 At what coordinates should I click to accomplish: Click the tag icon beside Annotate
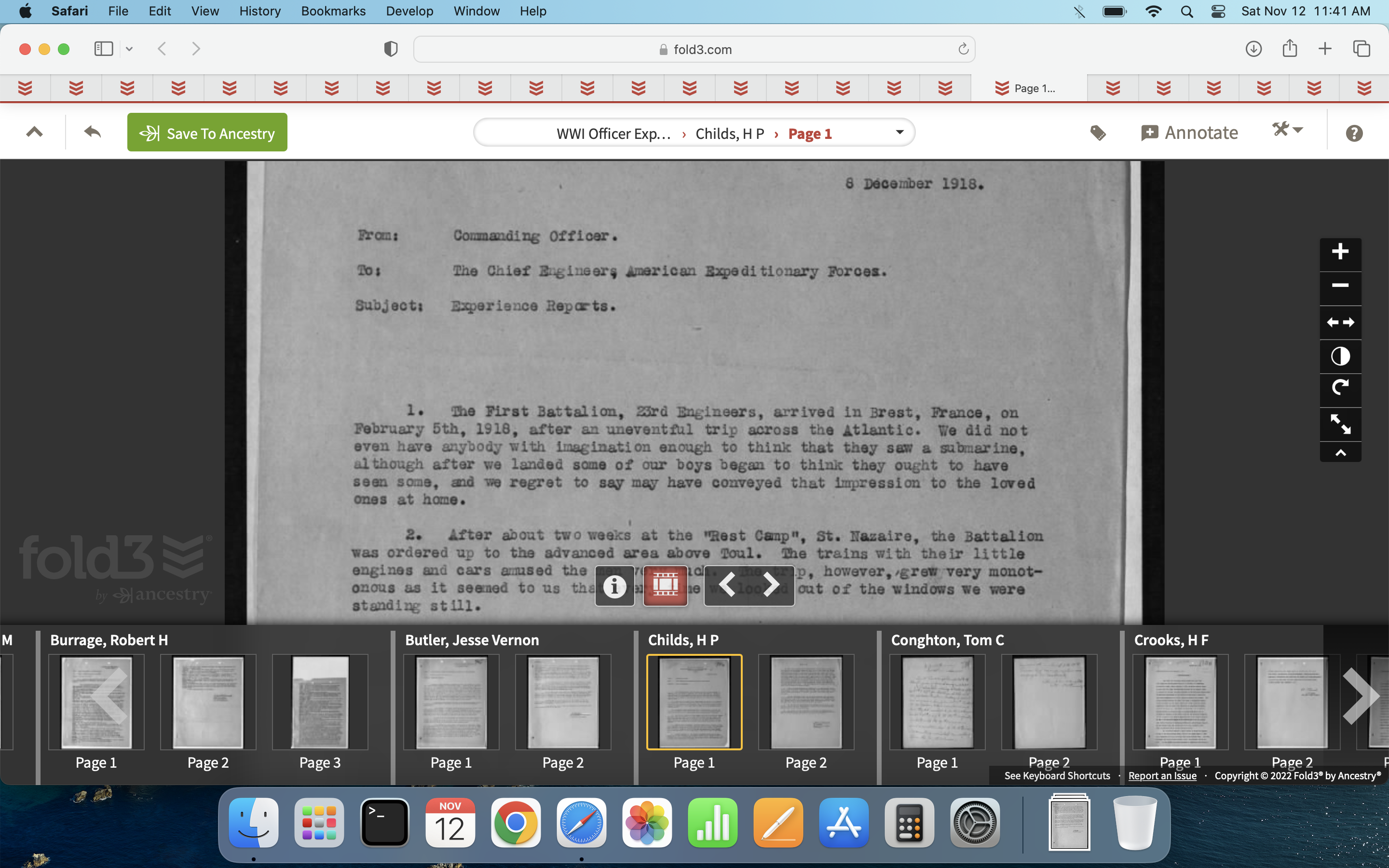point(1097,133)
